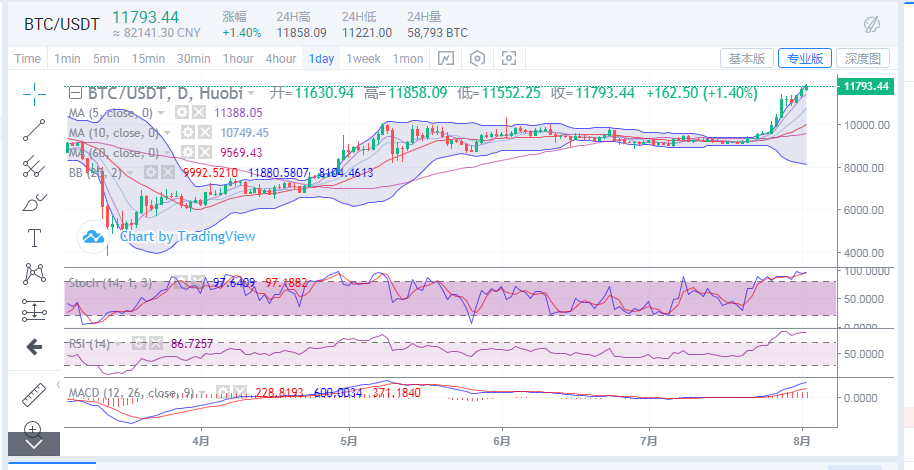Remove the MA 5 indicator
Screen dimensions: 914x470
199,113
